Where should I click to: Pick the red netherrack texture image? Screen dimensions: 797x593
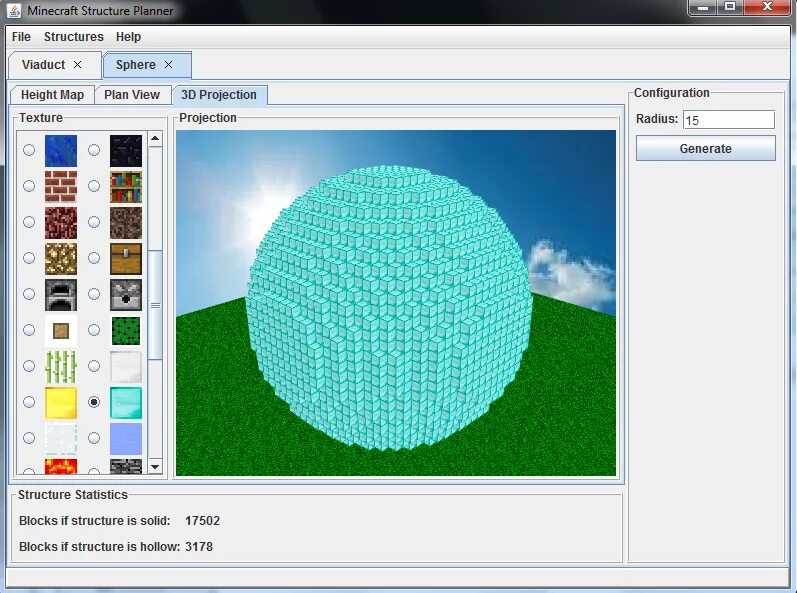click(x=61, y=223)
